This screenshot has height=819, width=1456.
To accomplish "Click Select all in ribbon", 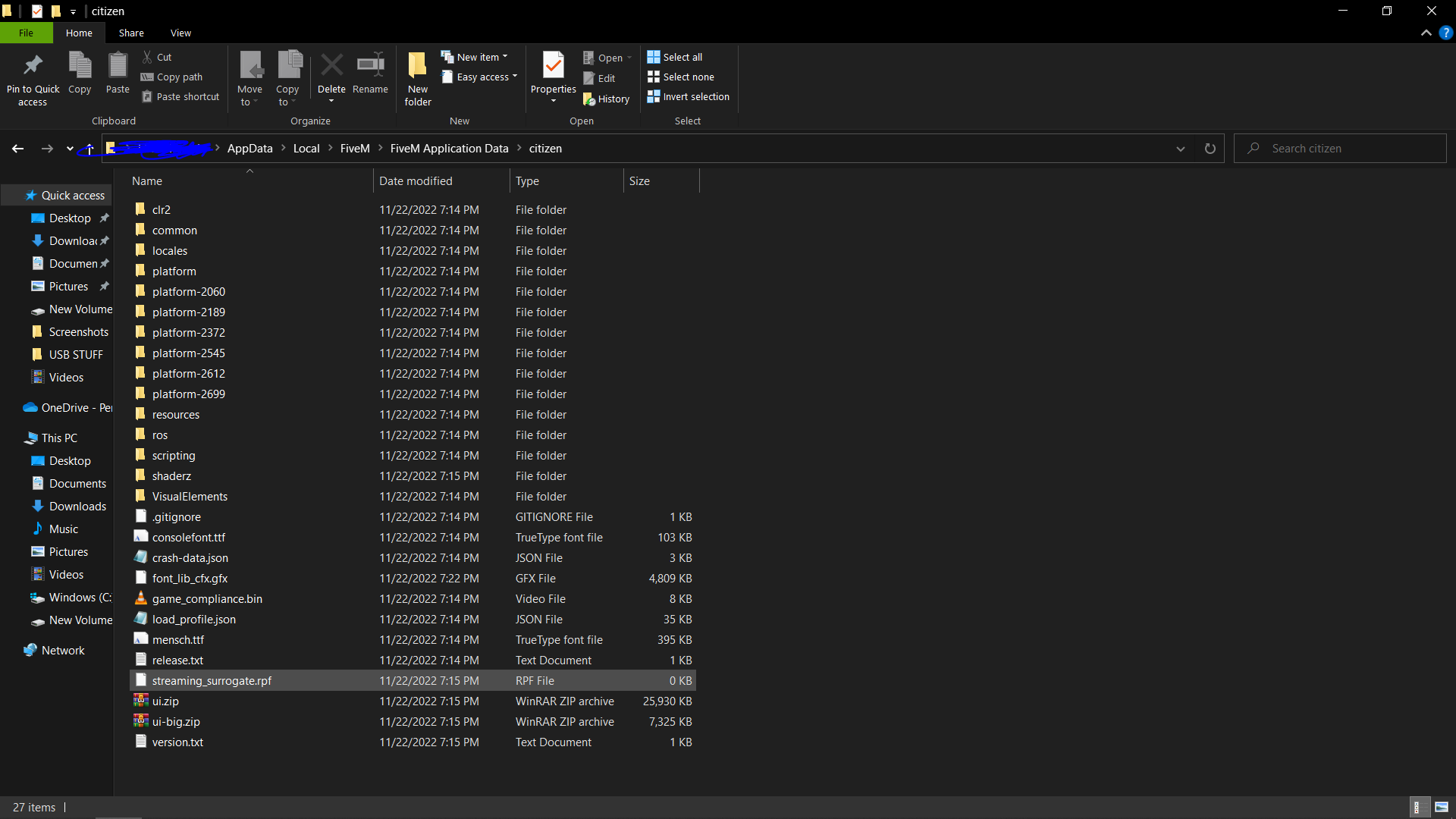I will (x=675, y=57).
